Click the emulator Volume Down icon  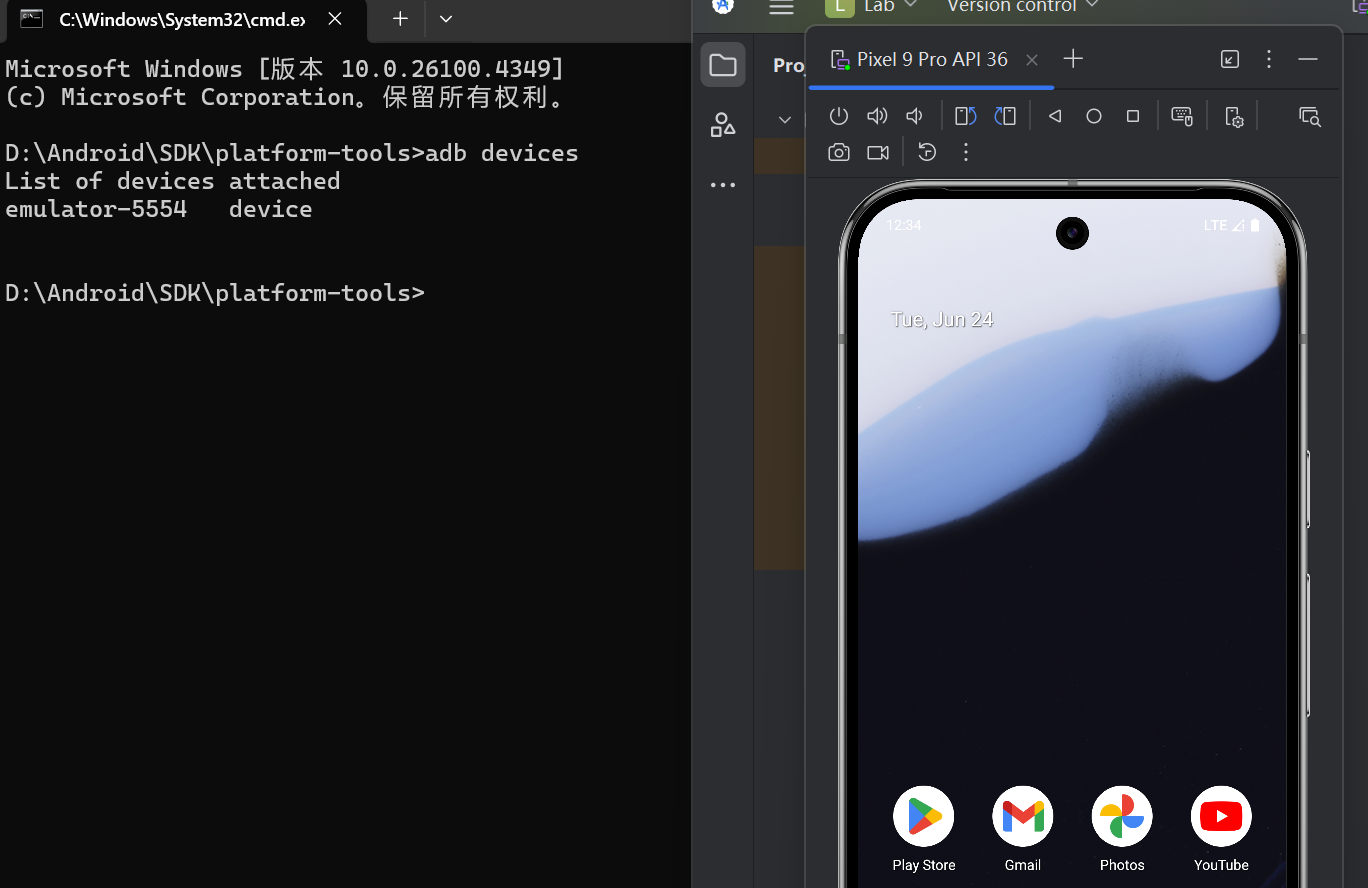(x=914, y=116)
